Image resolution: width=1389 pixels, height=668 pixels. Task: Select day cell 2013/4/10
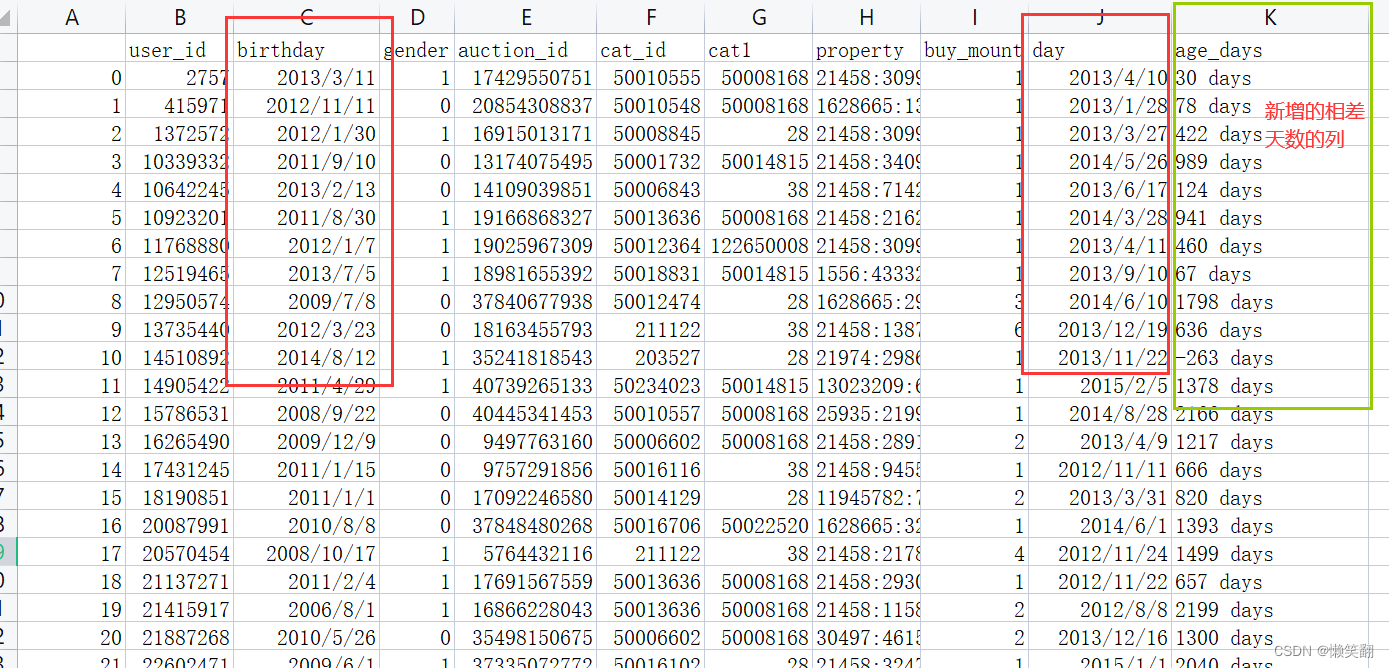[x=1100, y=78]
